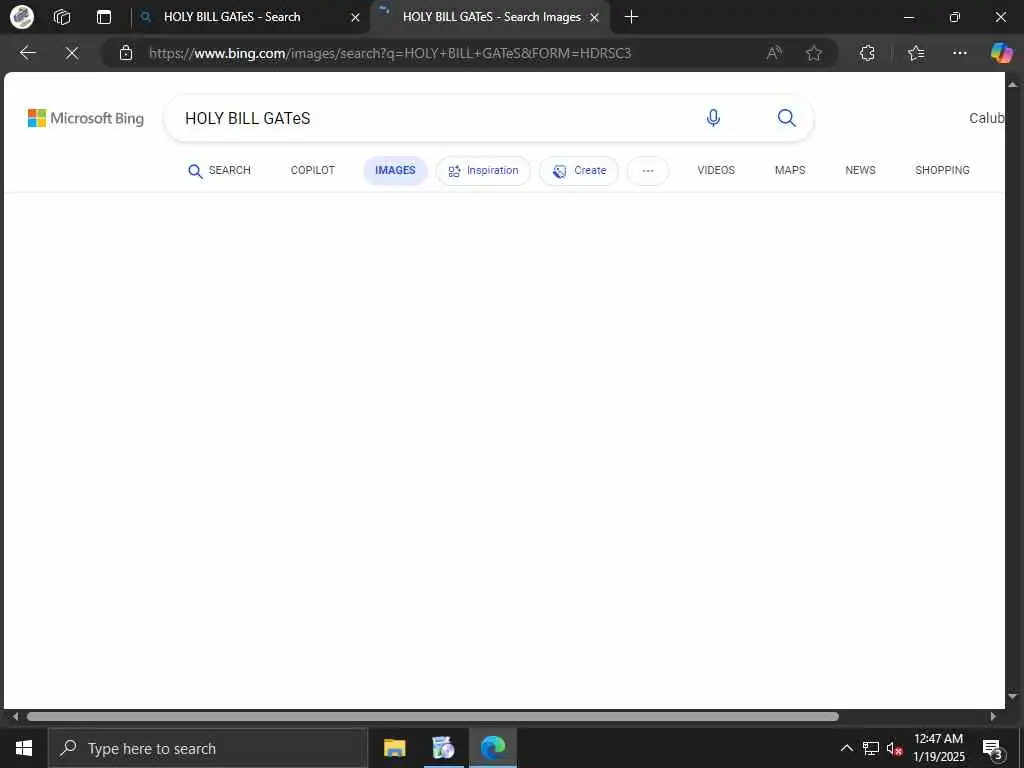Open the clock showing 12:47 AM

(938, 748)
